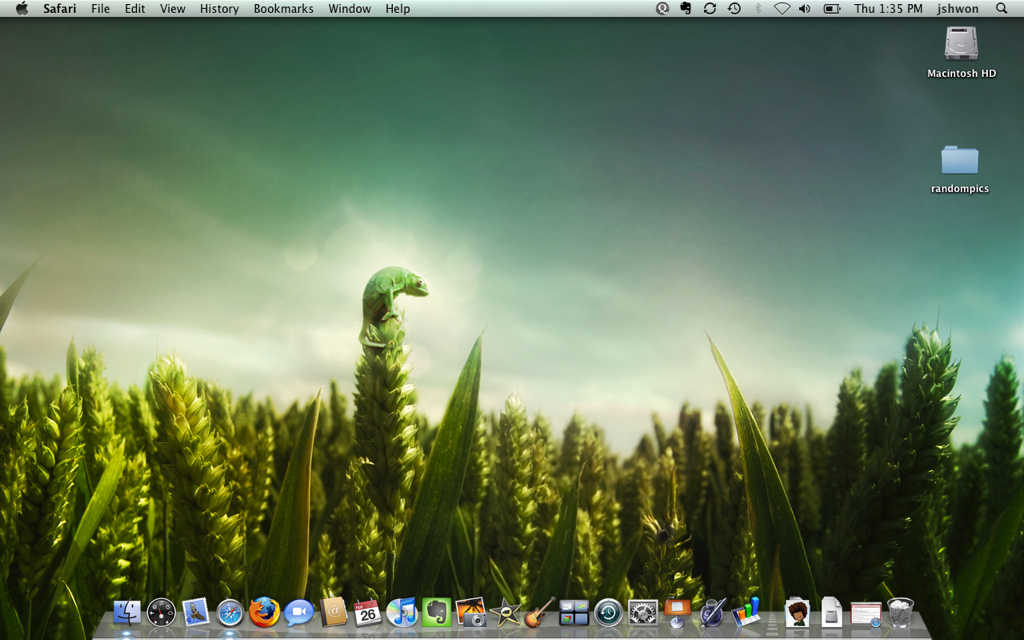Screen dimensions: 1024x640
Task: Open the Wi-Fi AirPort menu
Action: coord(782,8)
